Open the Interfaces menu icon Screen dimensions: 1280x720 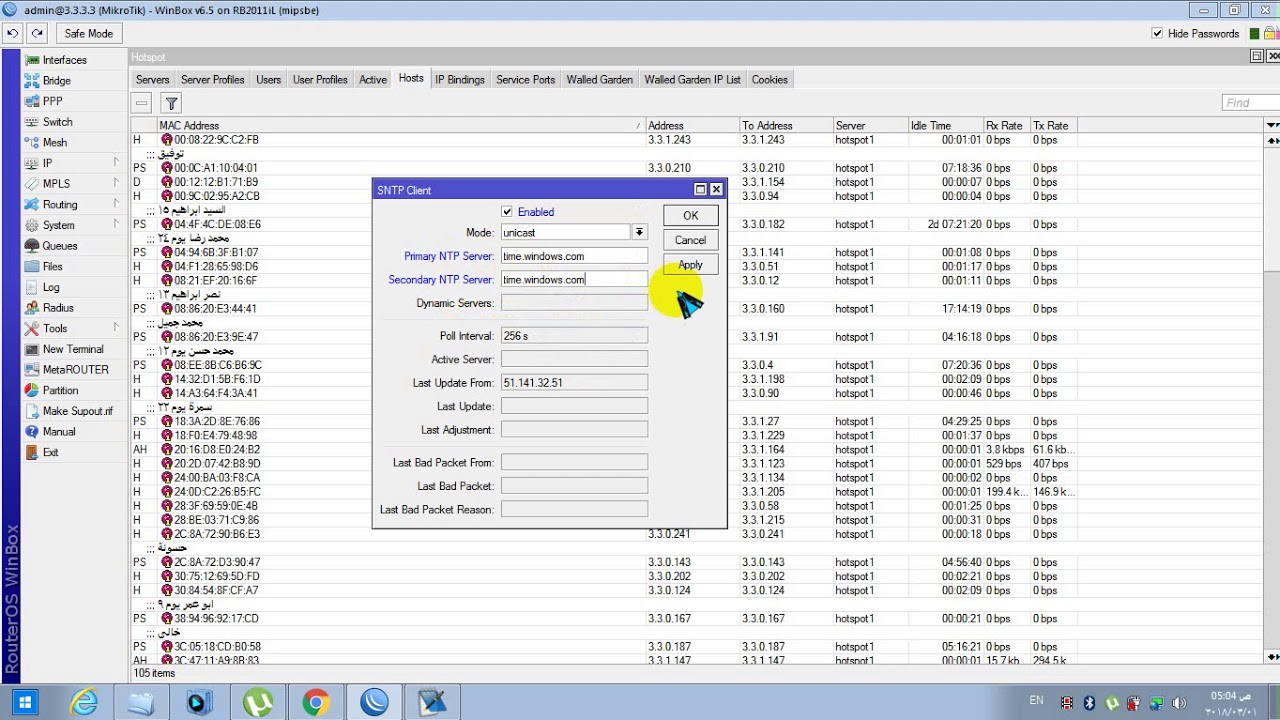click(33, 60)
